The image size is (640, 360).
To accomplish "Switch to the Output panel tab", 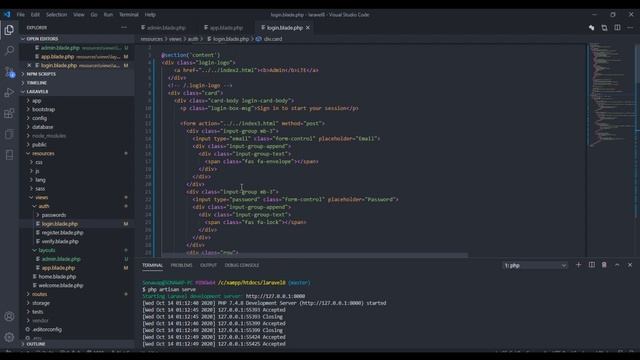I will coord(208,265).
